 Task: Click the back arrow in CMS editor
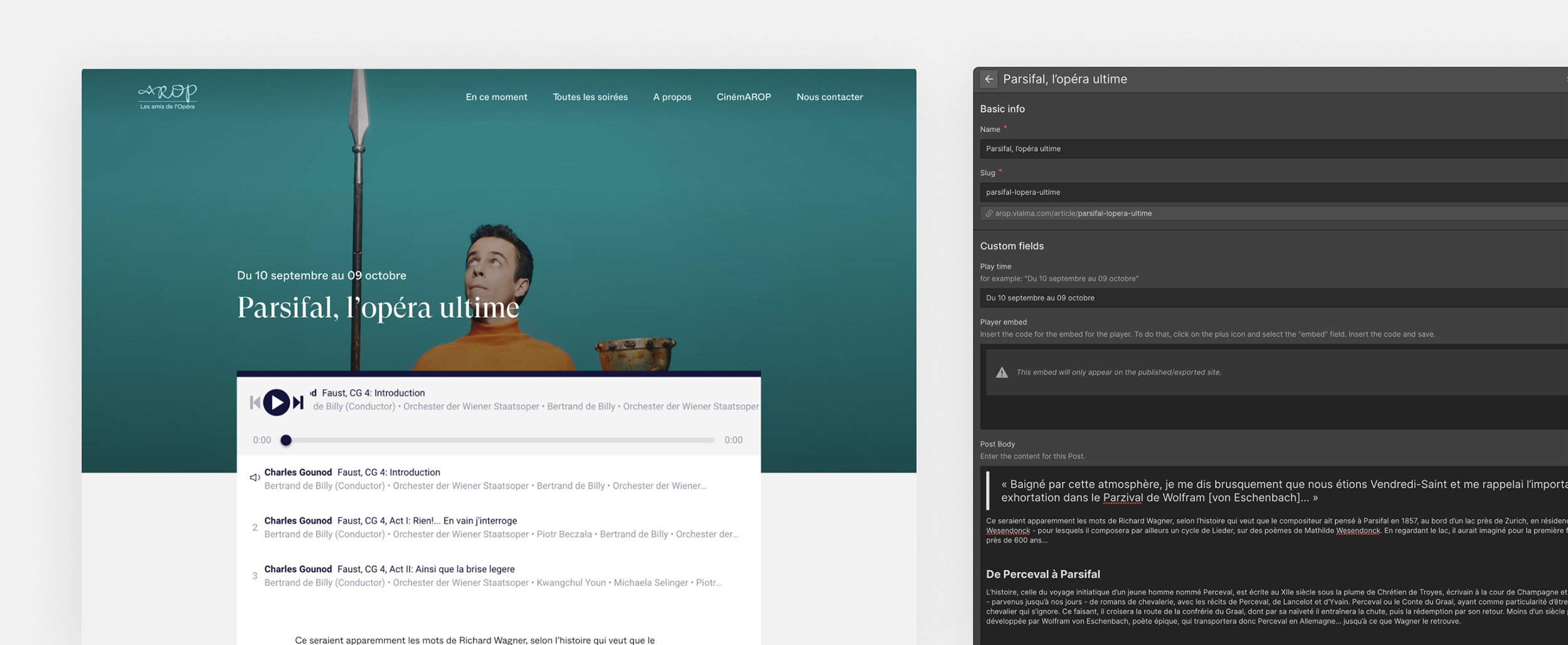[x=989, y=79]
